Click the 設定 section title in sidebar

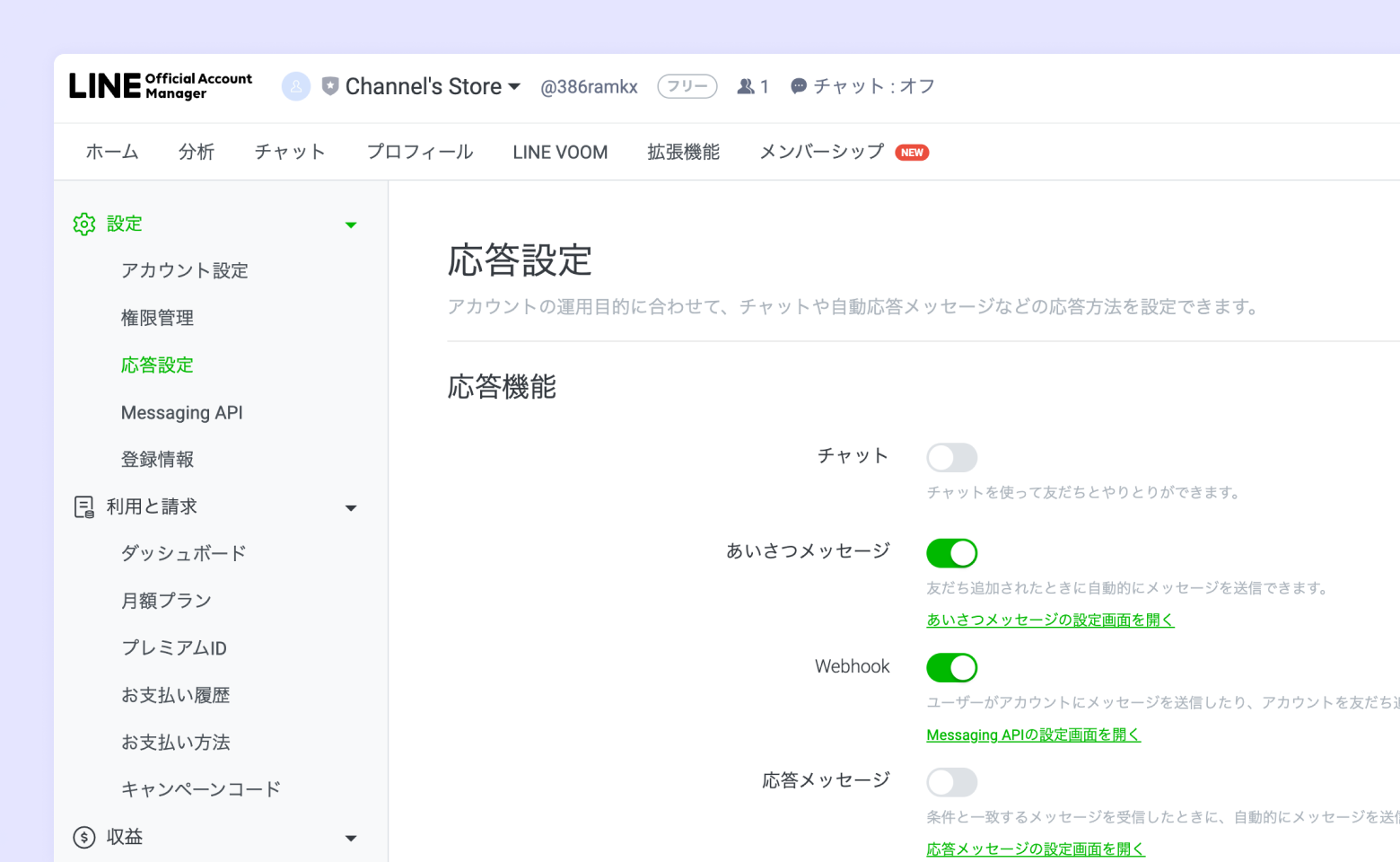coord(125,224)
